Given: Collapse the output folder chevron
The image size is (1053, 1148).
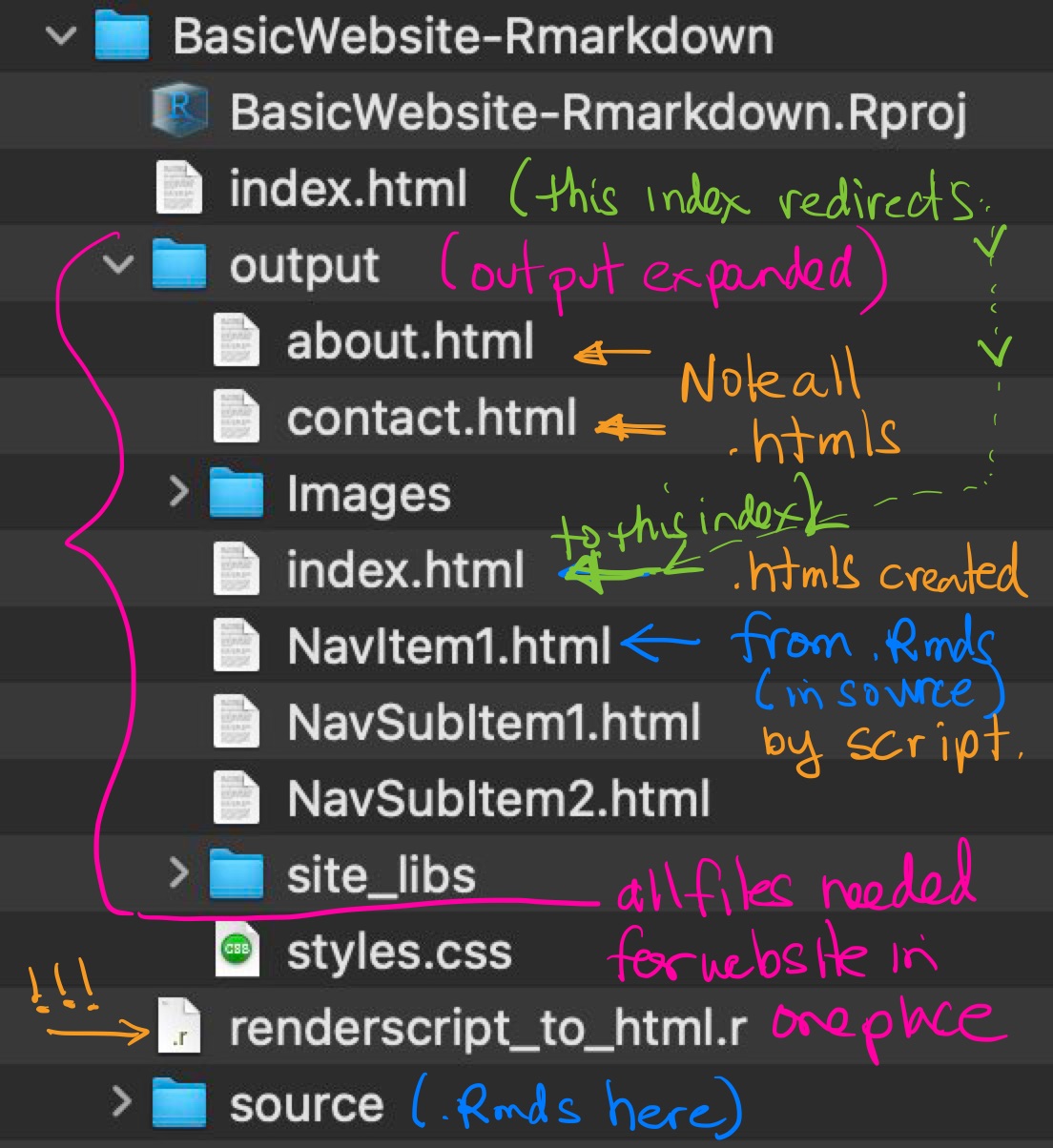Looking at the screenshot, I should tap(119, 265).
